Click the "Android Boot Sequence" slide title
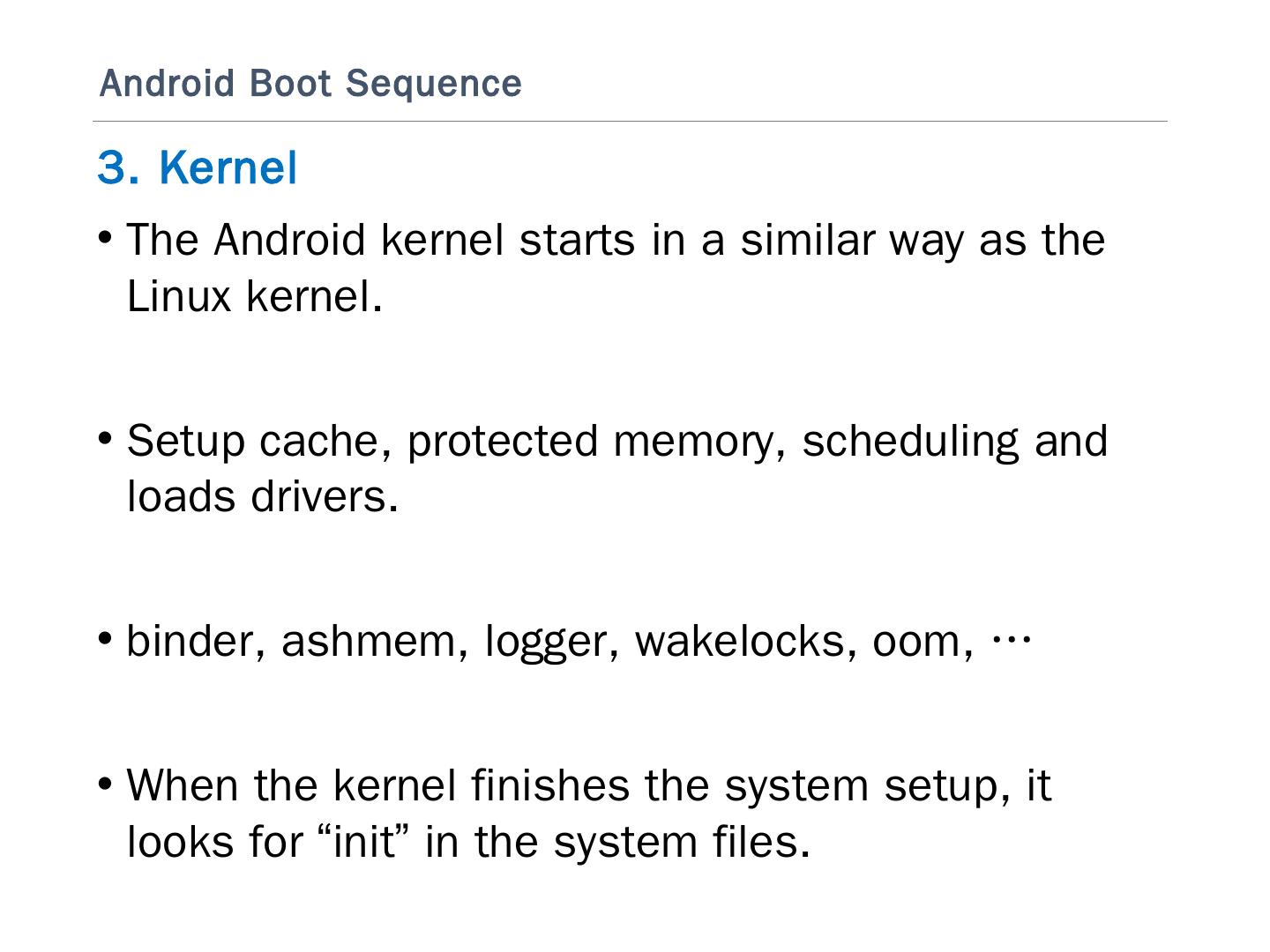The height and width of the screenshot is (952, 1270). (310, 84)
